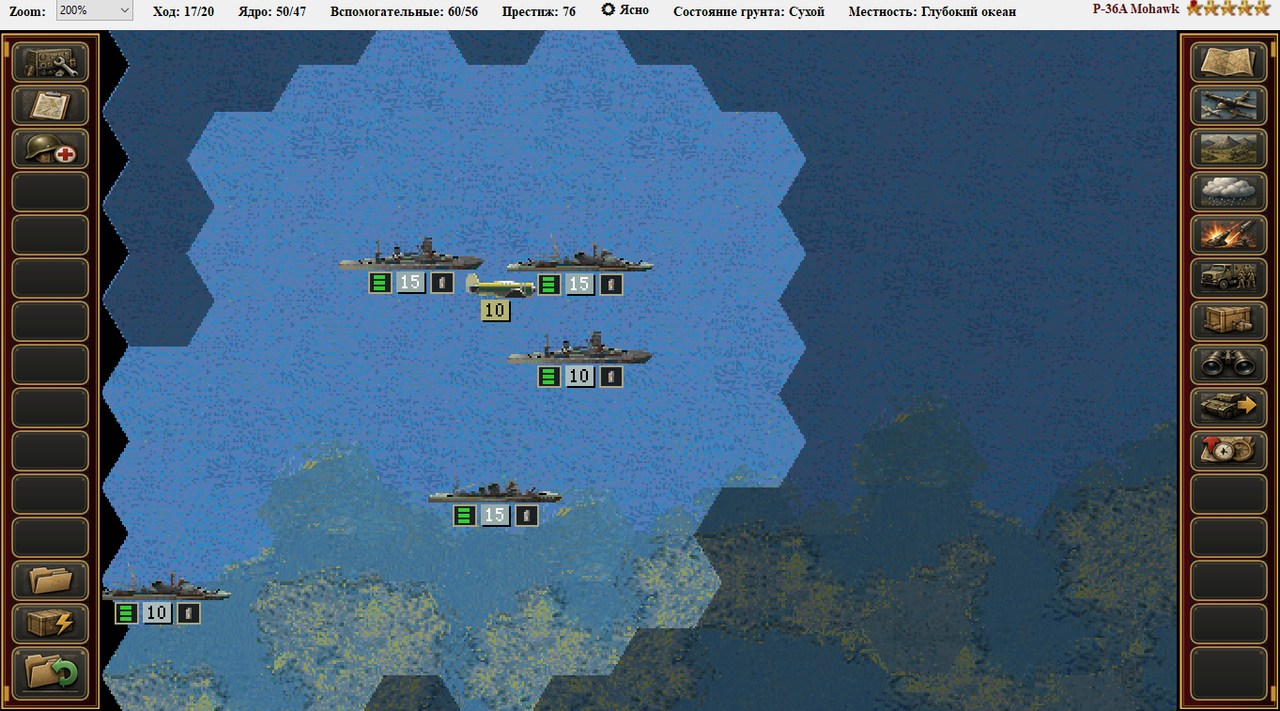1280x711 pixels.
Task: Open the folded strategic map button
Action: [x=1229, y=62]
